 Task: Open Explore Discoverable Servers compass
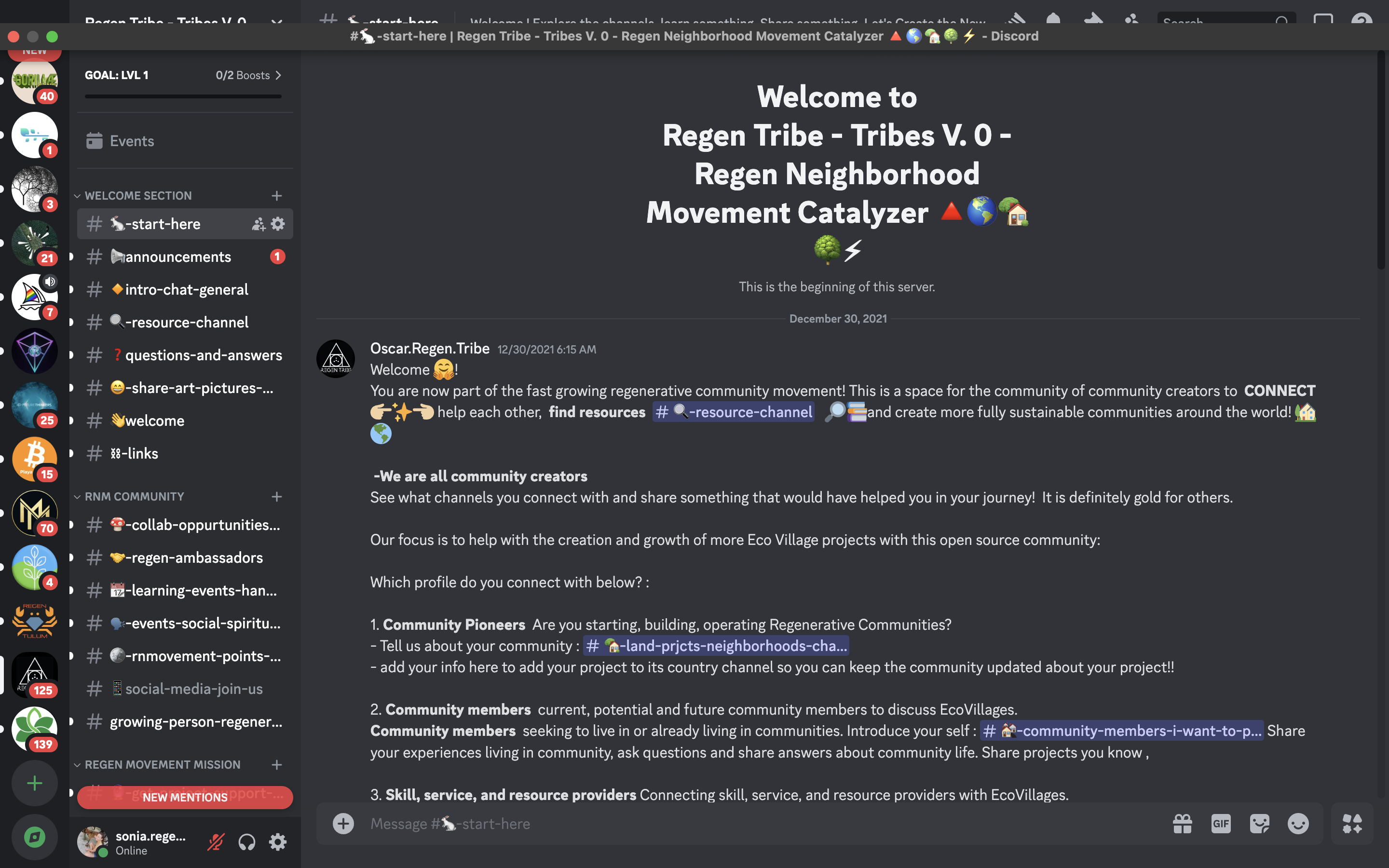[x=34, y=837]
